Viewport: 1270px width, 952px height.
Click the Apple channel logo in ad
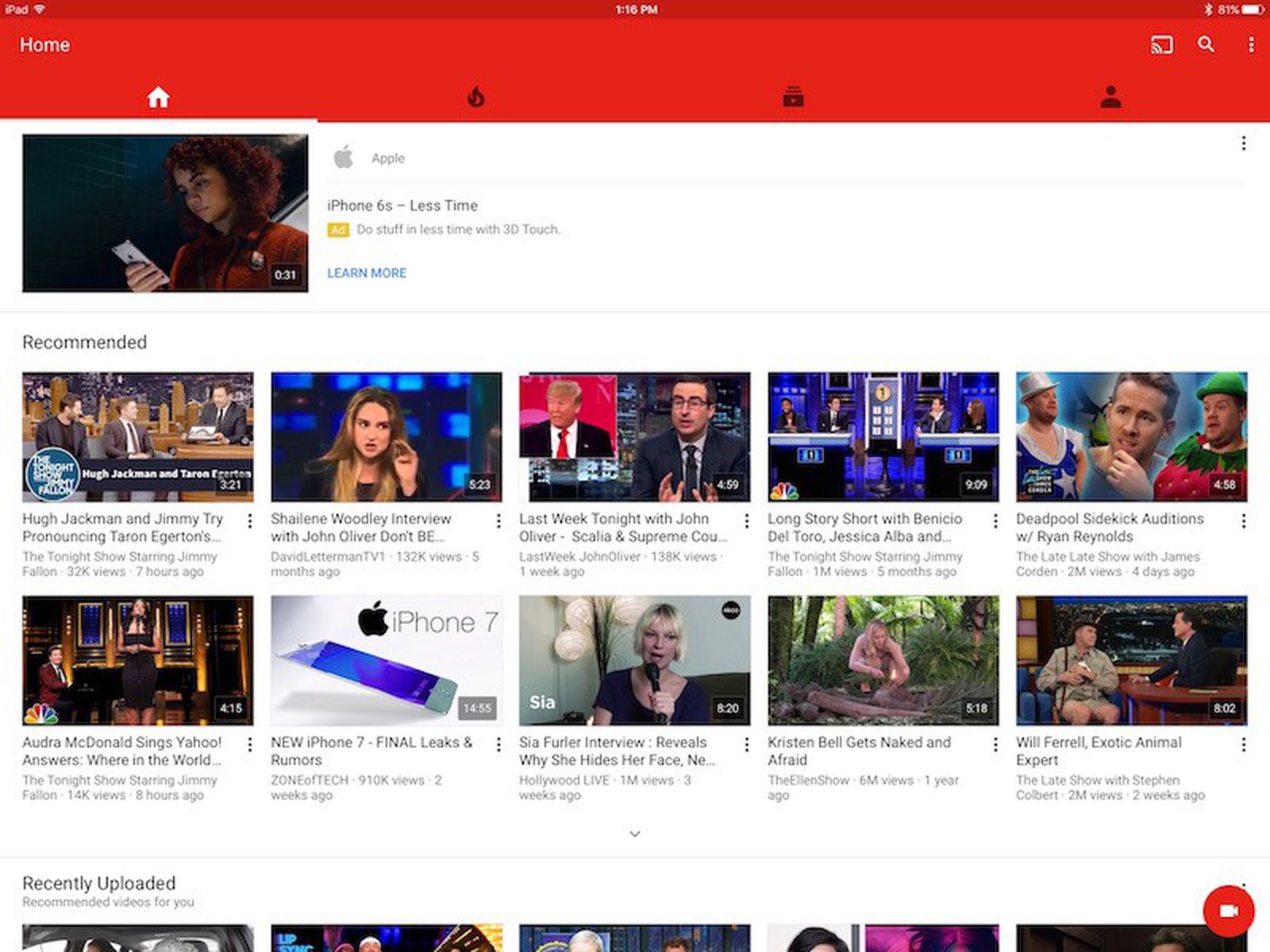[x=344, y=158]
